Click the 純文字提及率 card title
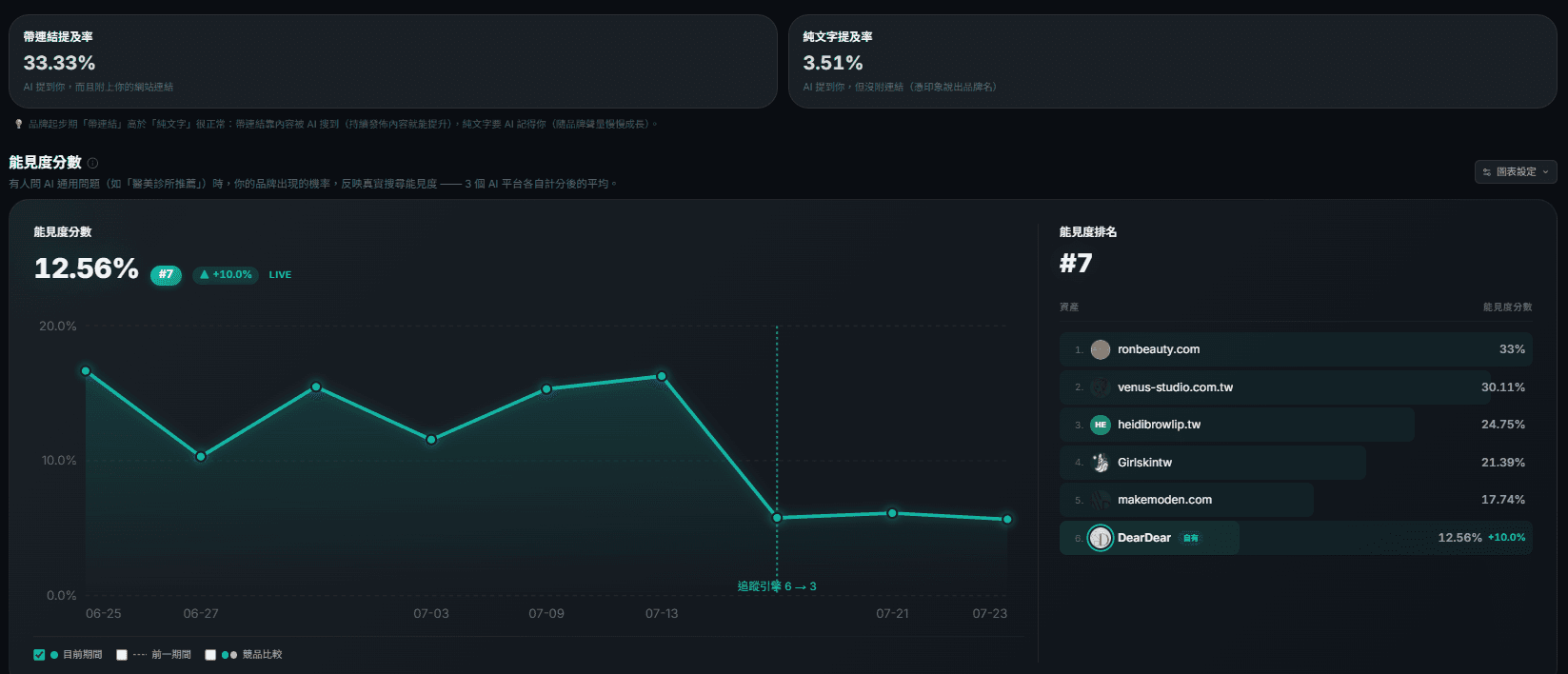This screenshot has height=674, width=1568. [x=838, y=37]
